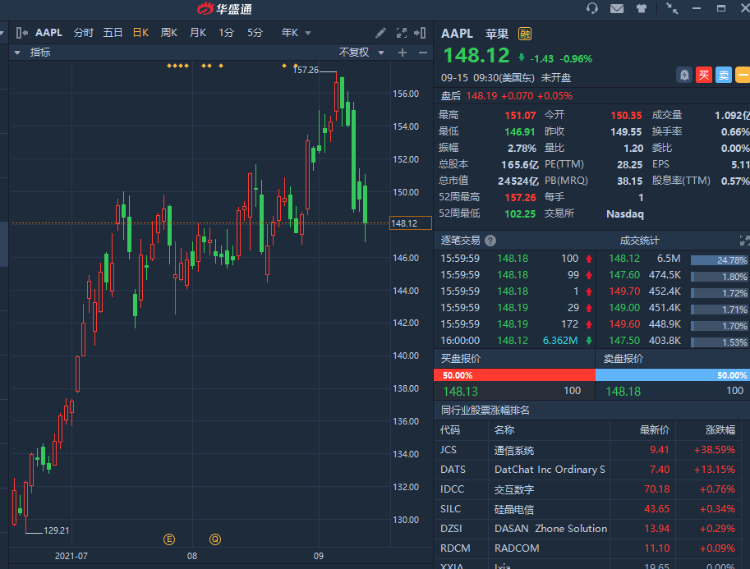Select the 月K chart tab
The image size is (750, 569).
198,33
